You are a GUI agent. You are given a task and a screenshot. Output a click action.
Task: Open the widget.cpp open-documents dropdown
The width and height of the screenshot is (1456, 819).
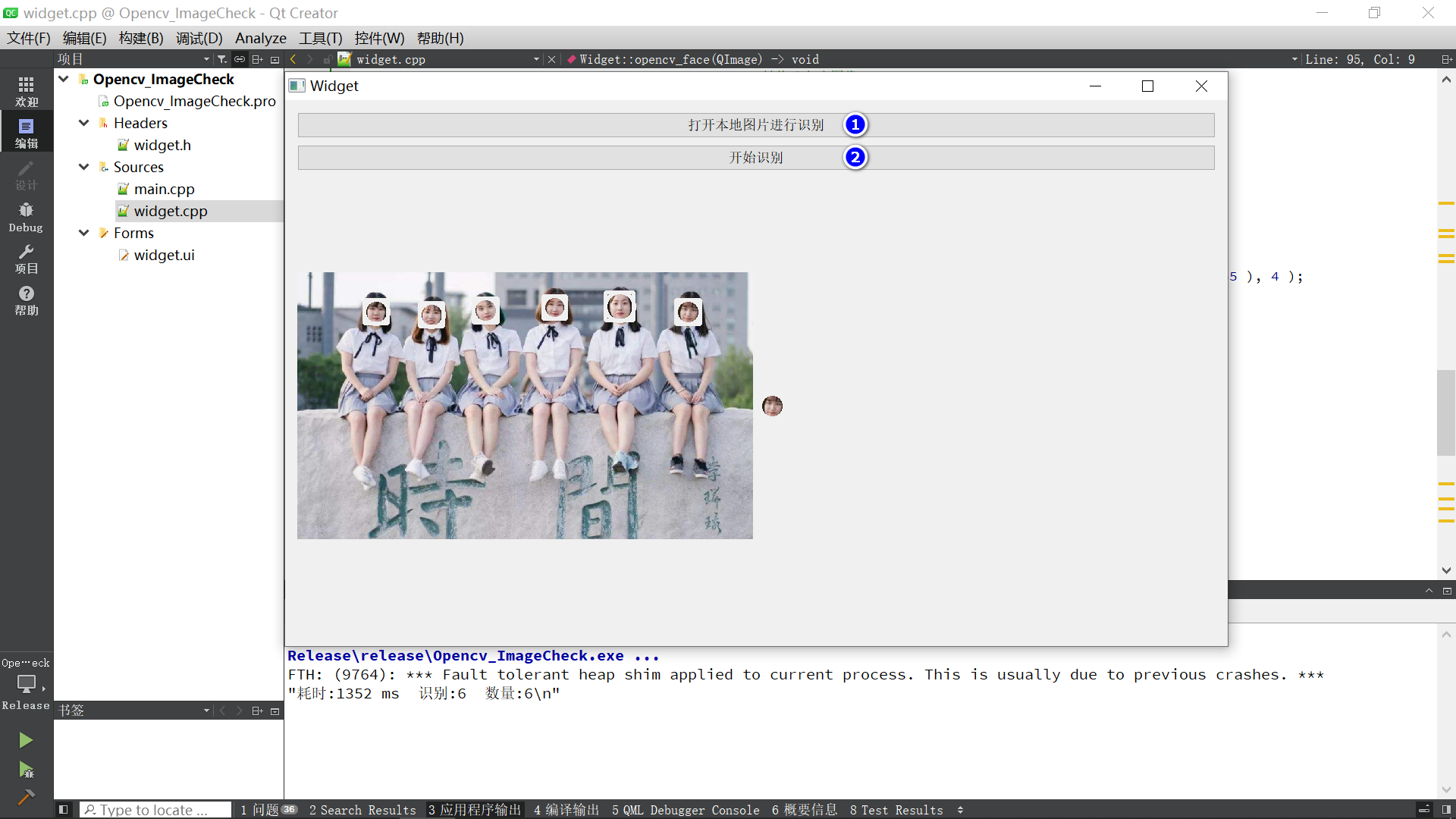(536, 59)
